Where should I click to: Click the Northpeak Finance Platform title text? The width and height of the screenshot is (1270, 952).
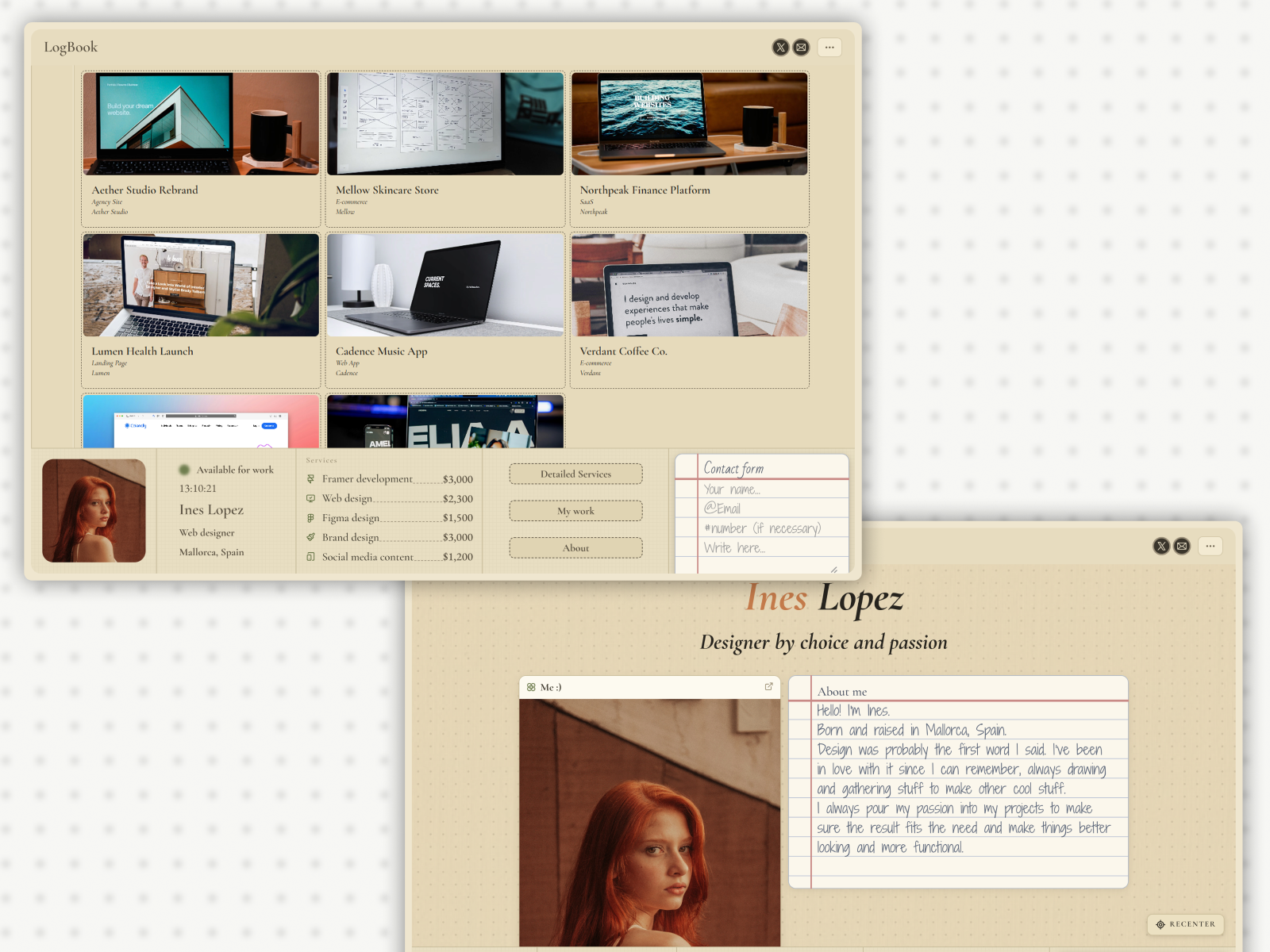645,190
